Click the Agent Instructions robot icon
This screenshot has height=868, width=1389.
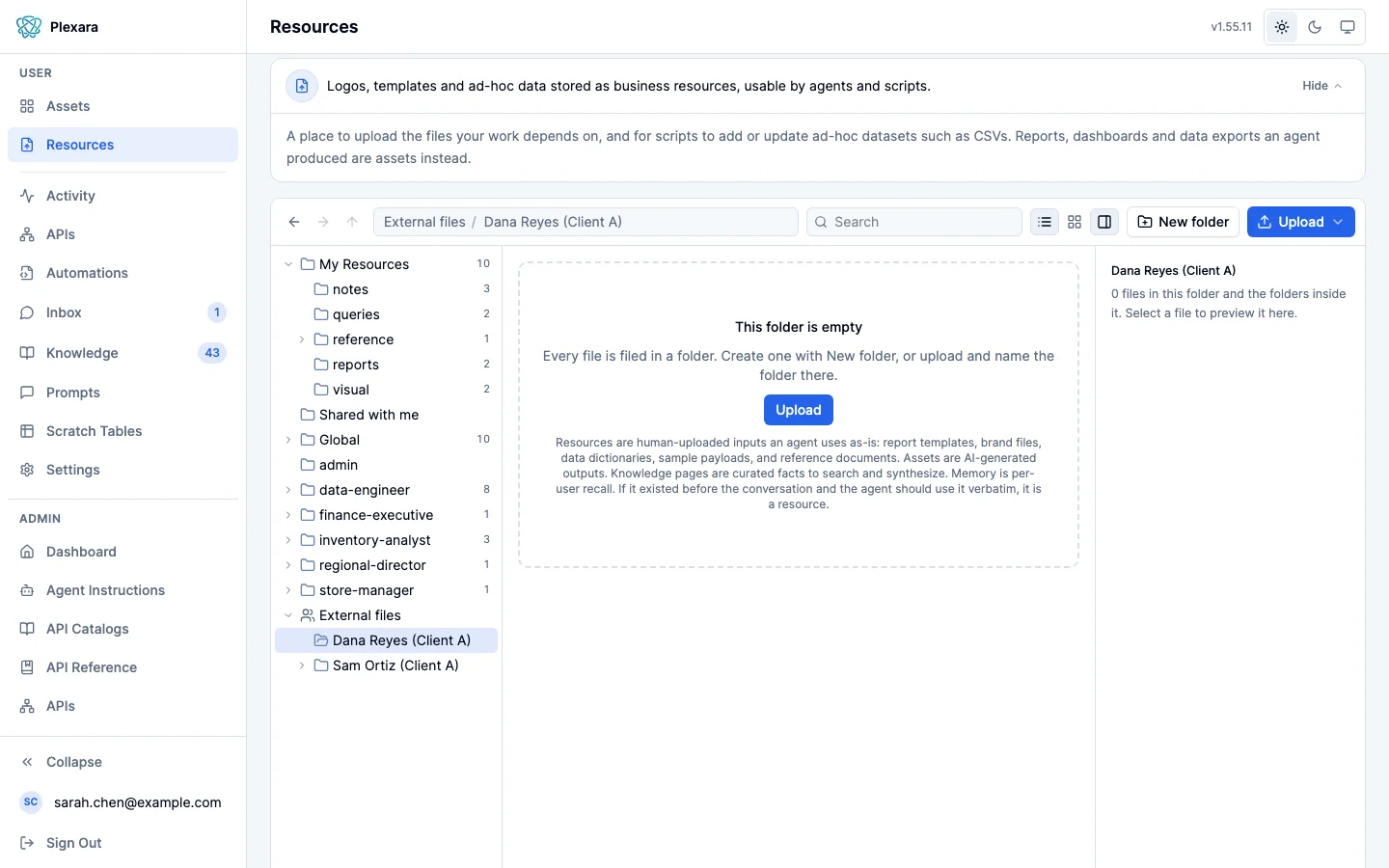coord(27,590)
